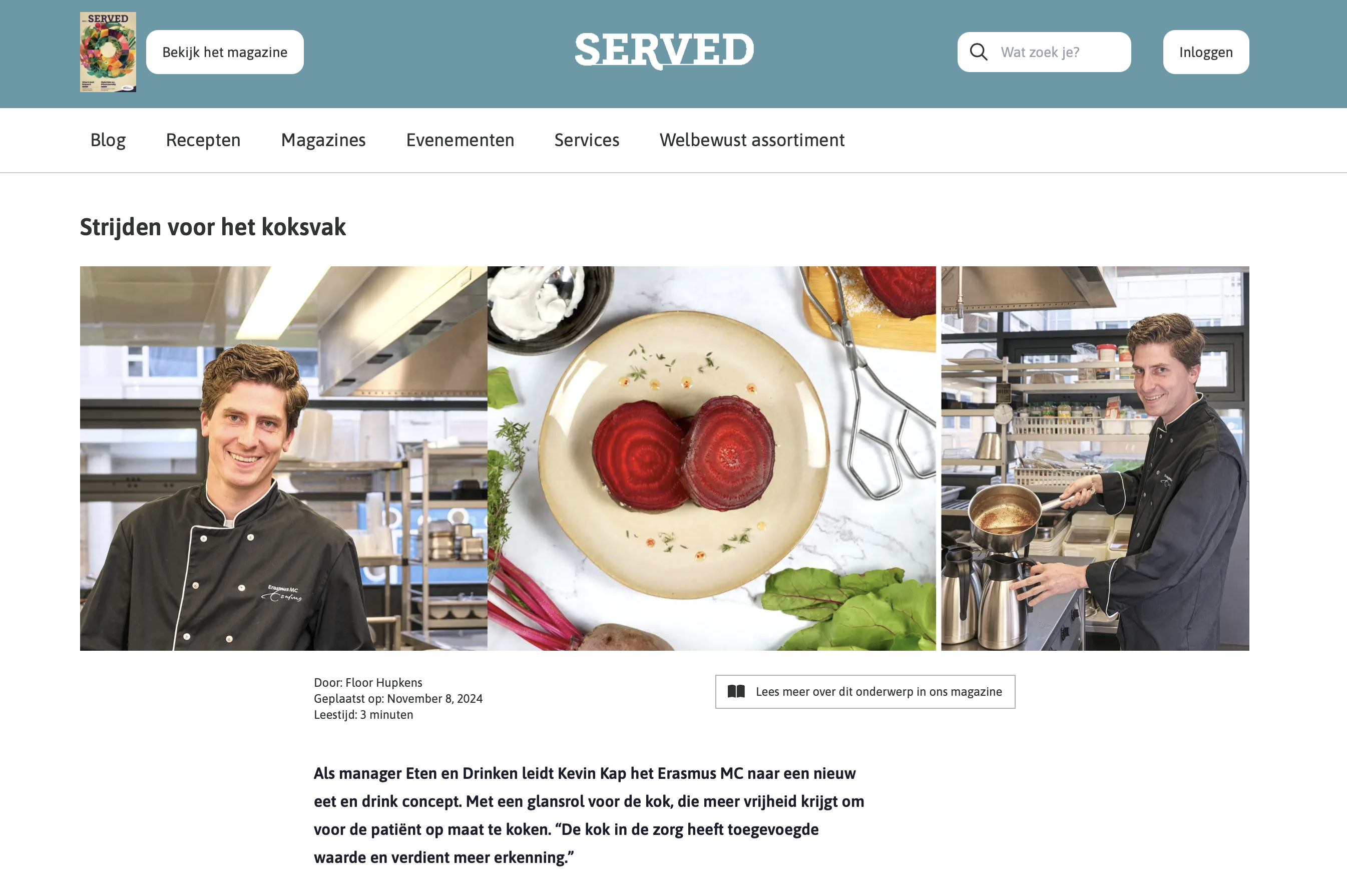
Task: Open the Blog menu item
Action: click(x=108, y=140)
